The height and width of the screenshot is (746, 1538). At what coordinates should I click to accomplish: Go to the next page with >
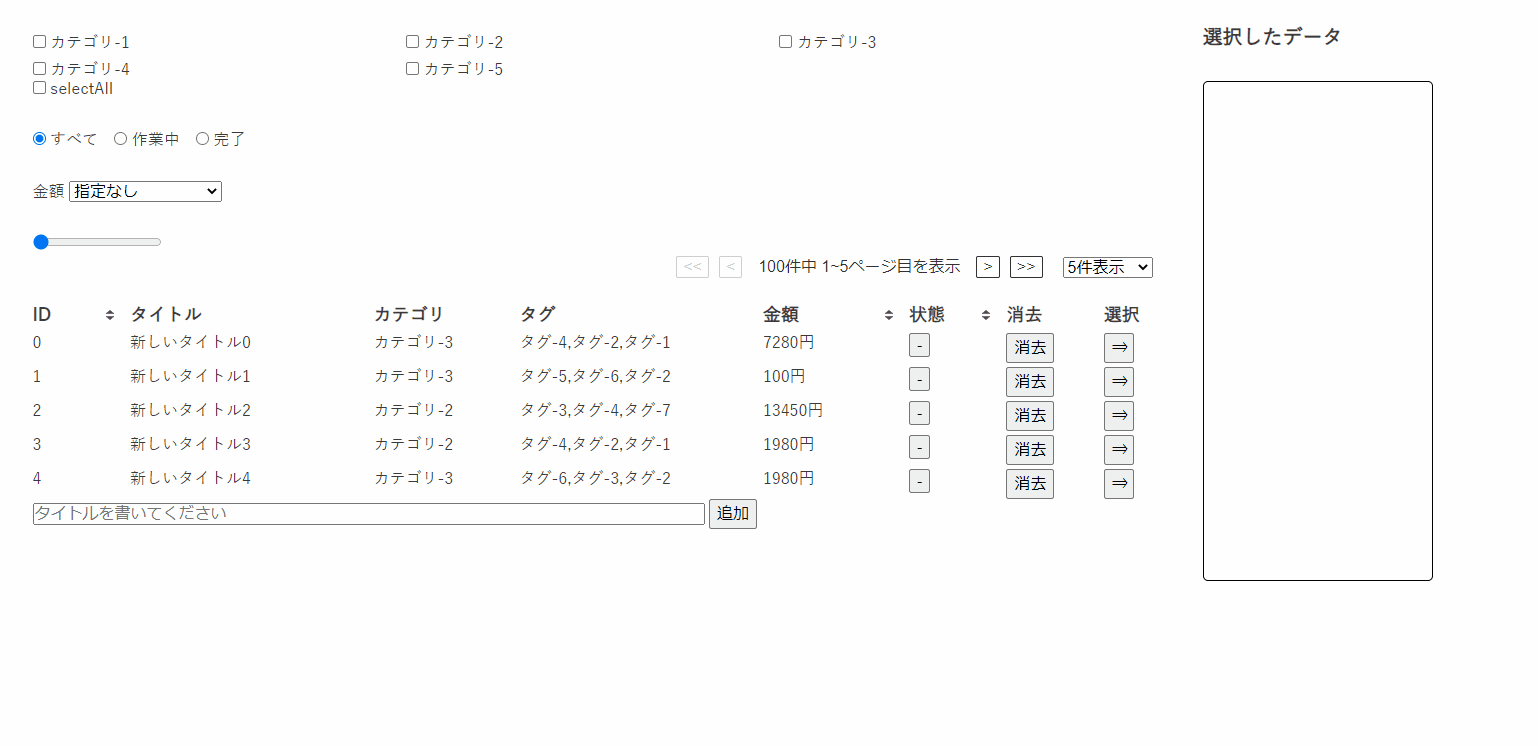988,267
